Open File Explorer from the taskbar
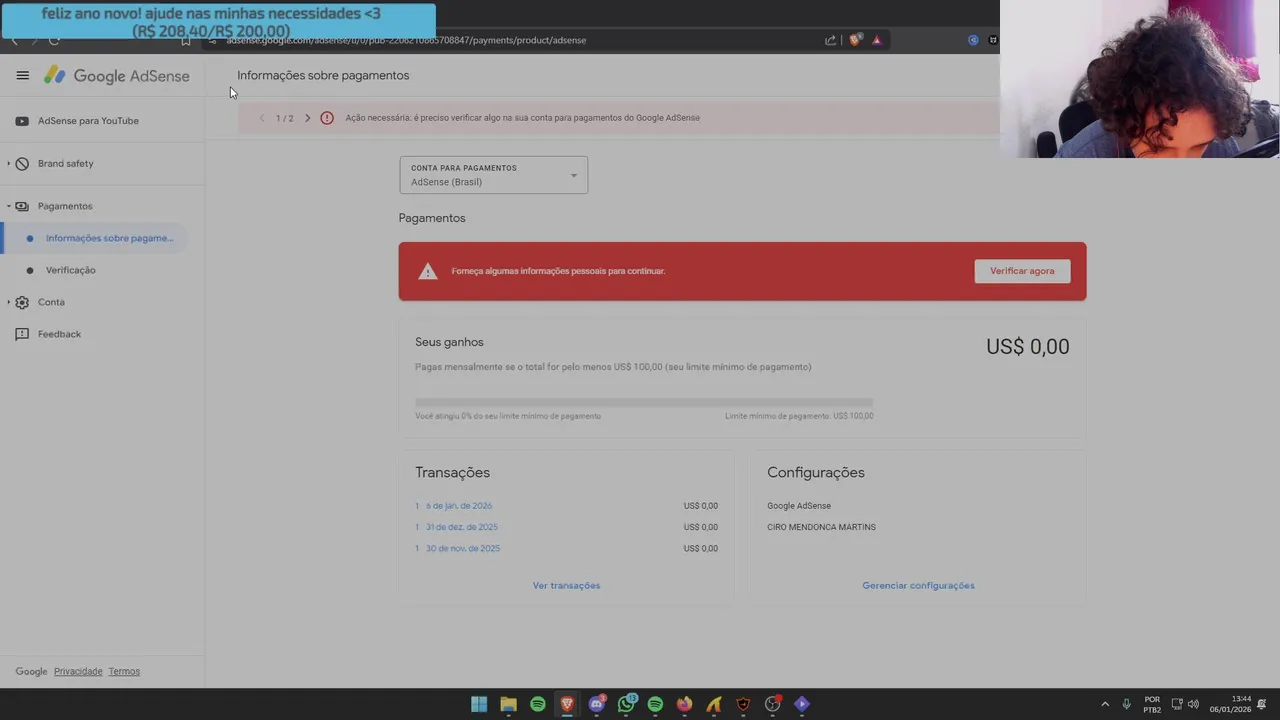Screen dimensions: 1280x720 tap(508, 704)
